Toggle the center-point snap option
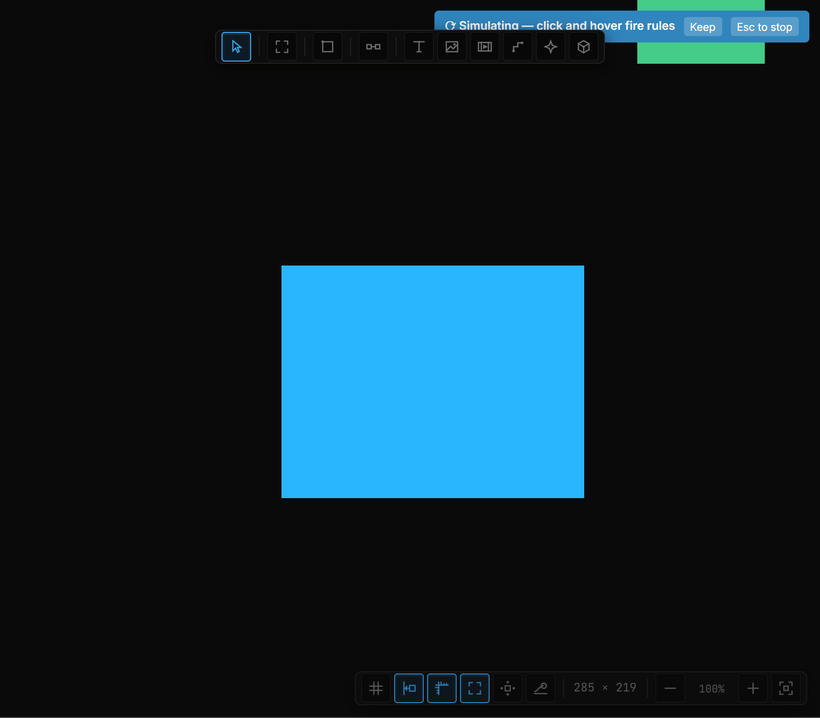The width and height of the screenshot is (820, 718). coord(507,688)
